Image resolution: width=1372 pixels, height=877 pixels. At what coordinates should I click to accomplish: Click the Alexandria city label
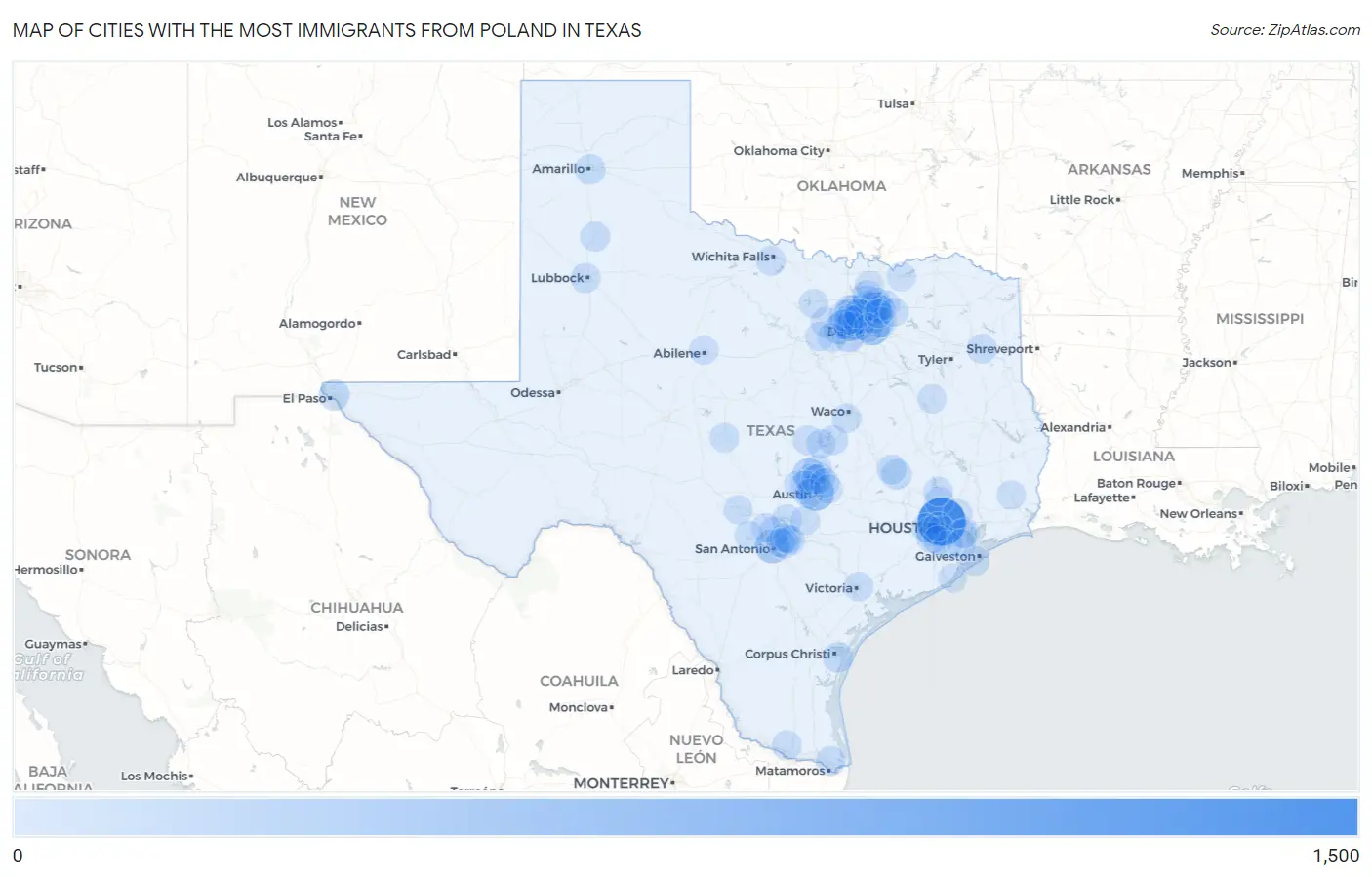point(1073,427)
